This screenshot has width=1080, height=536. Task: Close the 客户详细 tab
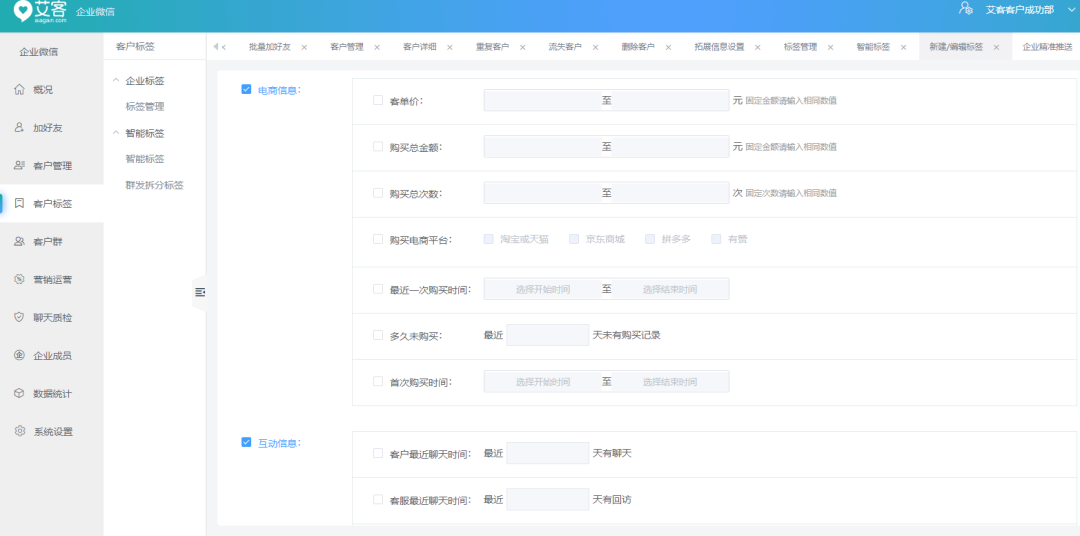[x=450, y=48]
